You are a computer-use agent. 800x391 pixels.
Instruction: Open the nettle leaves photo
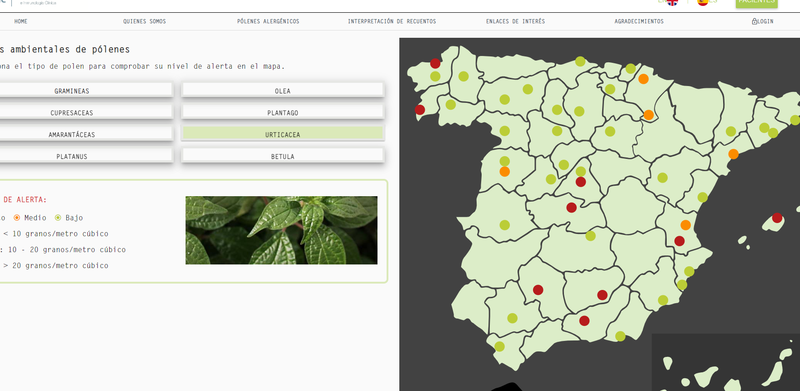(282, 230)
